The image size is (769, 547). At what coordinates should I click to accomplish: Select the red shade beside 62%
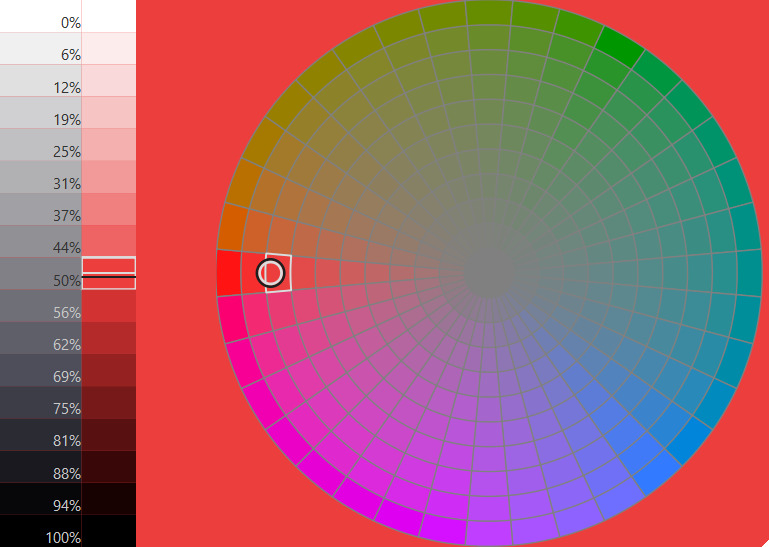(x=108, y=339)
